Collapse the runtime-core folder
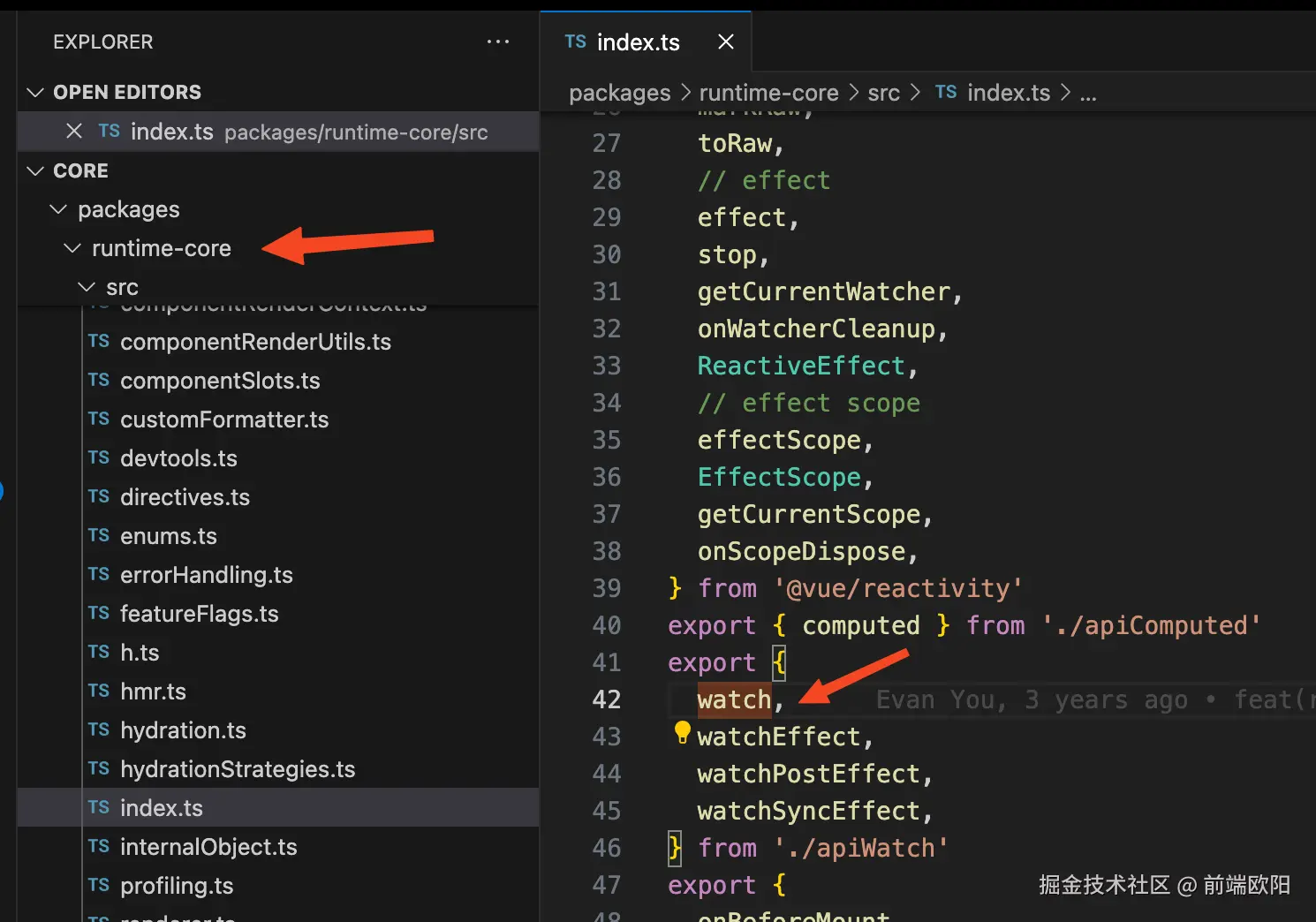The width and height of the screenshot is (1316, 922). (72, 248)
